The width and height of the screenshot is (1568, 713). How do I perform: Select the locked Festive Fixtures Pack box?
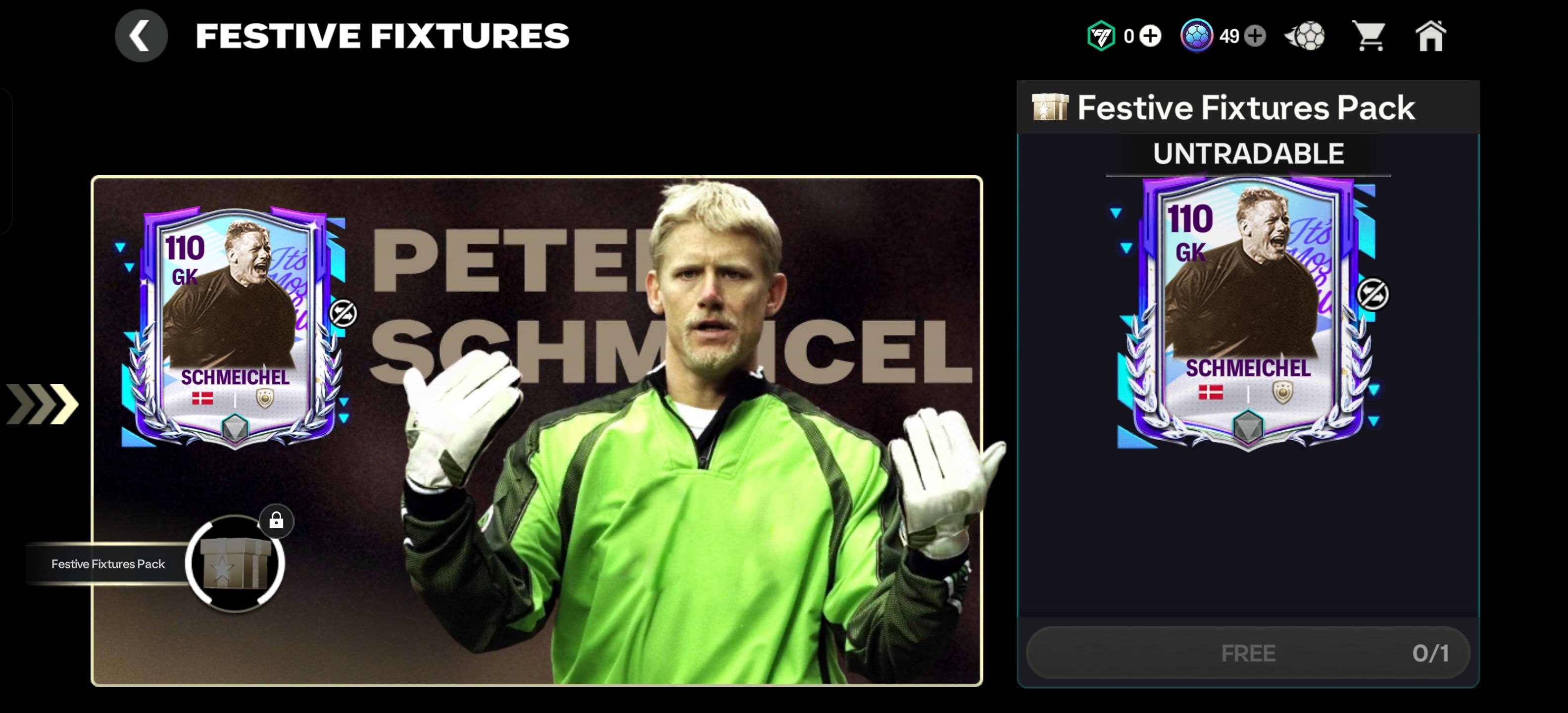(235, 564)
